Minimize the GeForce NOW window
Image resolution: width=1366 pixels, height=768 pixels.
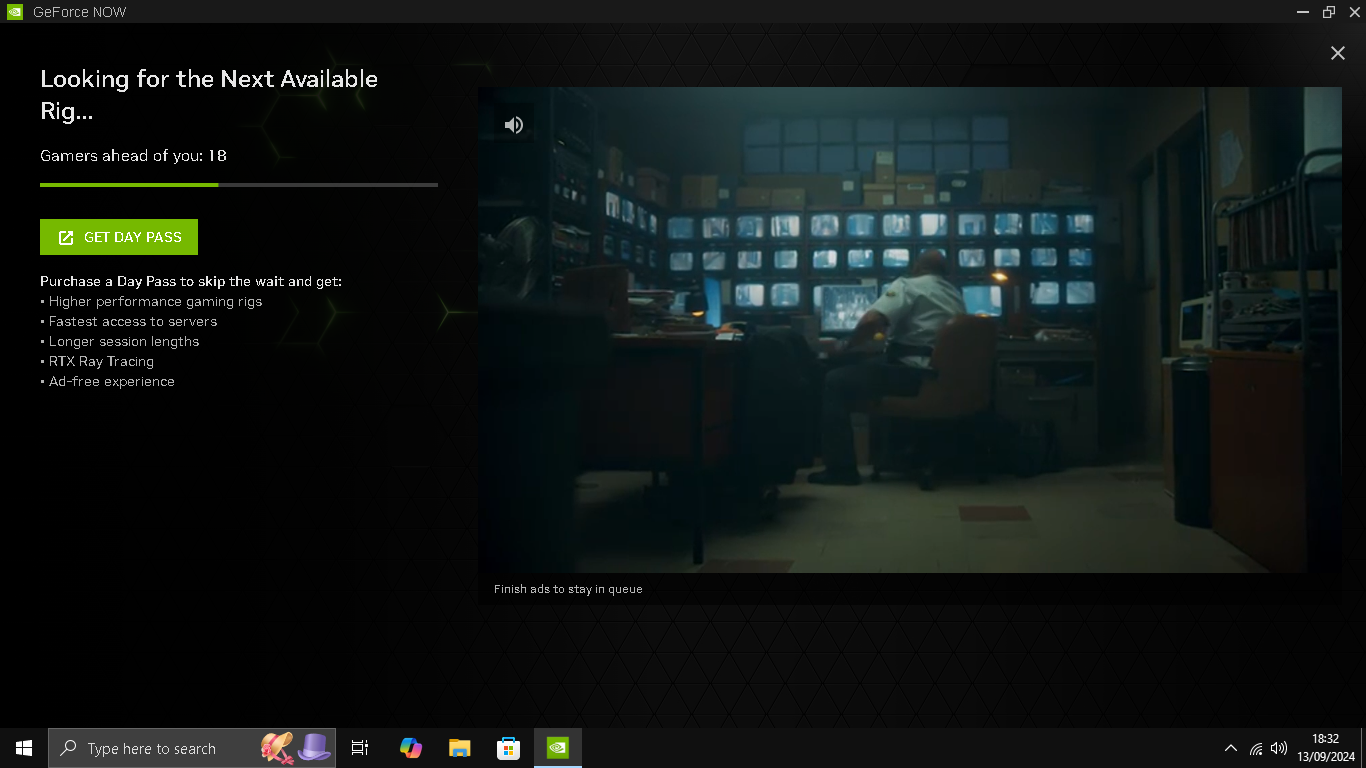pos(1303,12)
